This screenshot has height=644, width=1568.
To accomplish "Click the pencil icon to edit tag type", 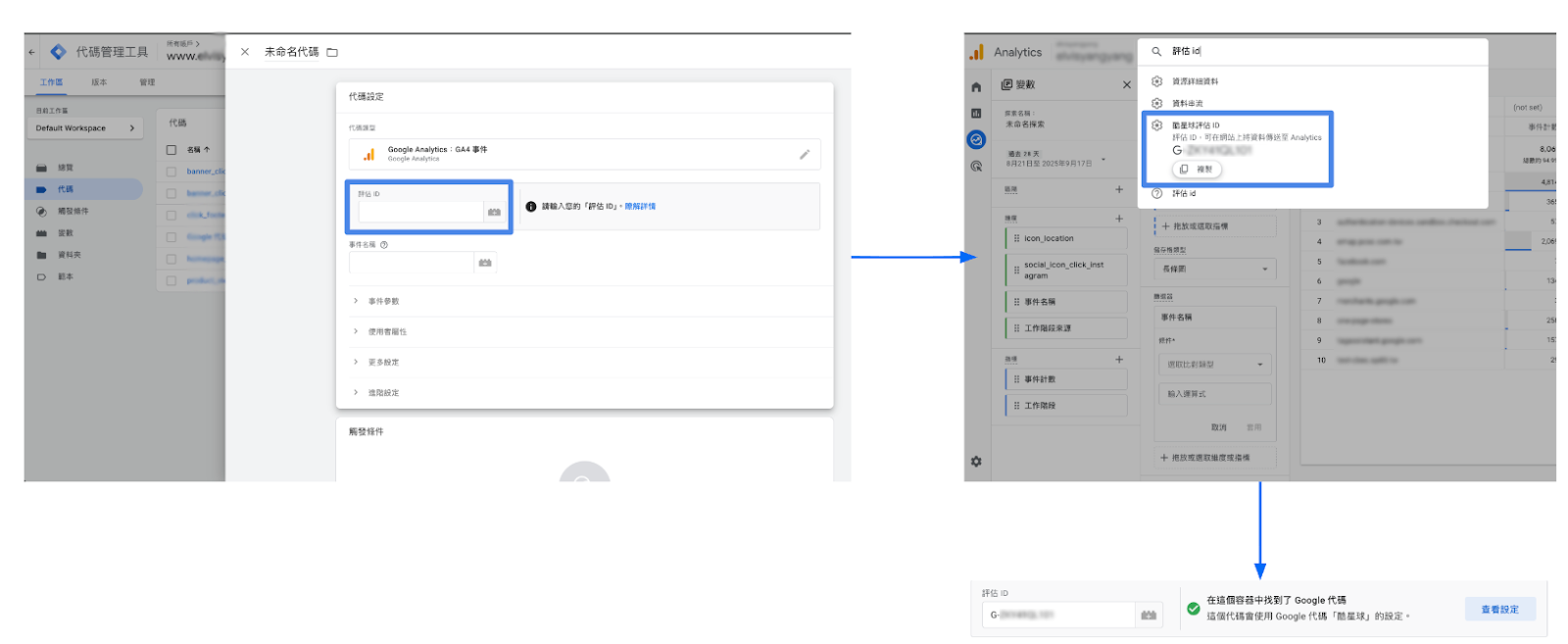I will (x=805, y=154).
